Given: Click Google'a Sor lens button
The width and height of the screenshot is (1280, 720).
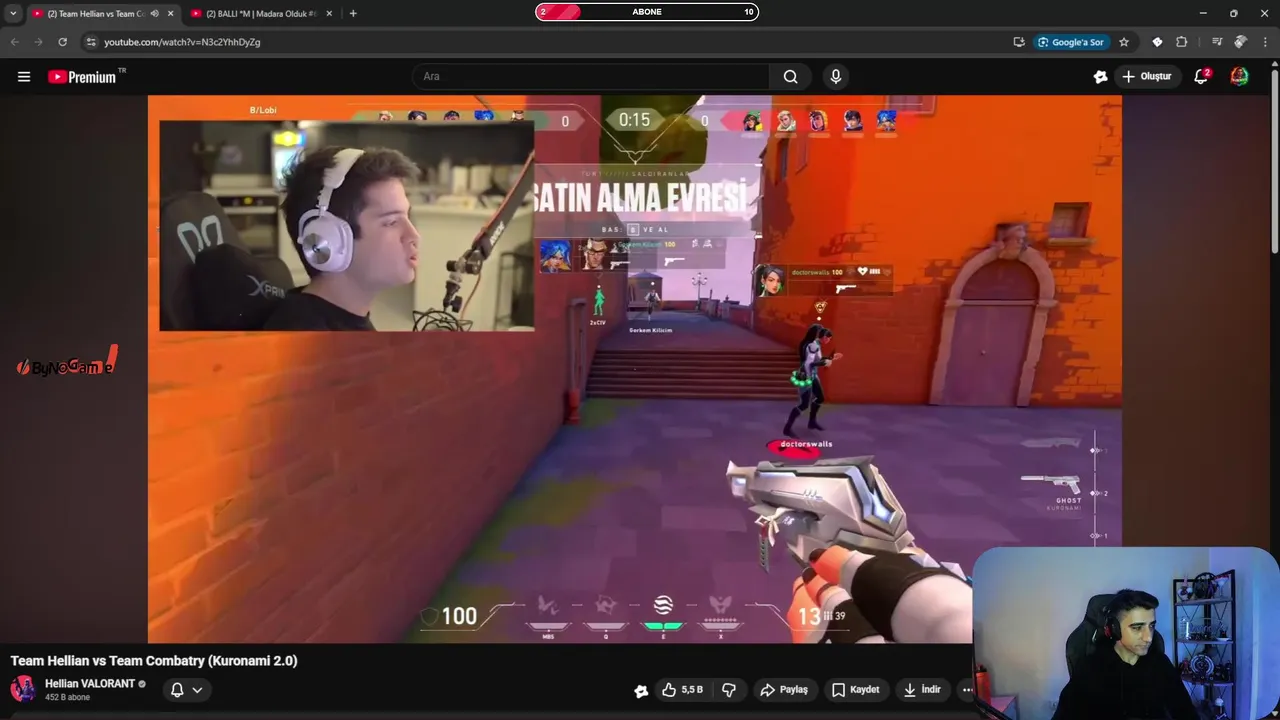Looking at the screenshot, I should (1070, 42).
